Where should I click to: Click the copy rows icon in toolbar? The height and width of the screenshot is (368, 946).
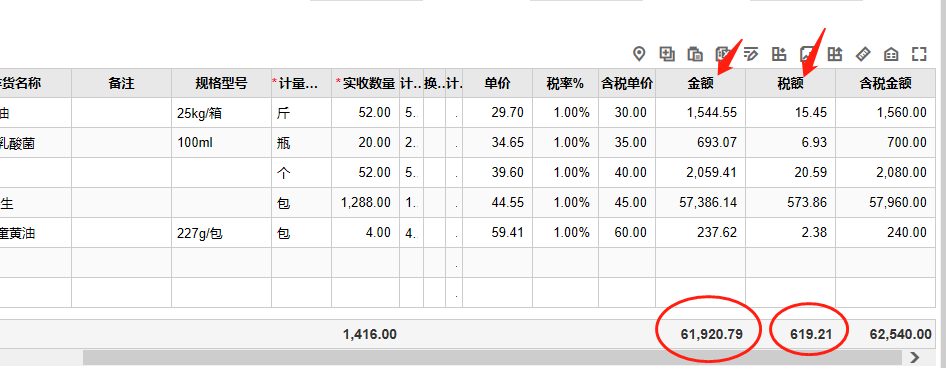tap(695, 54)
